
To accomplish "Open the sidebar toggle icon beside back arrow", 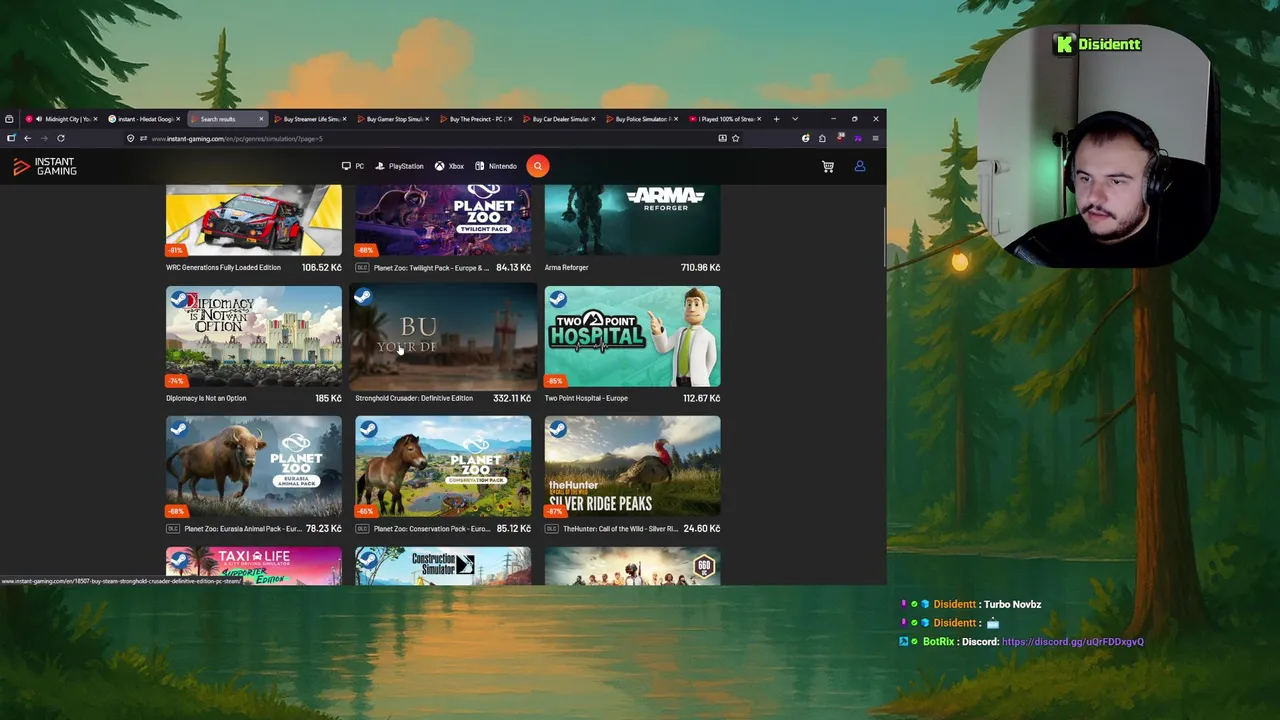I will click(11, 138).
